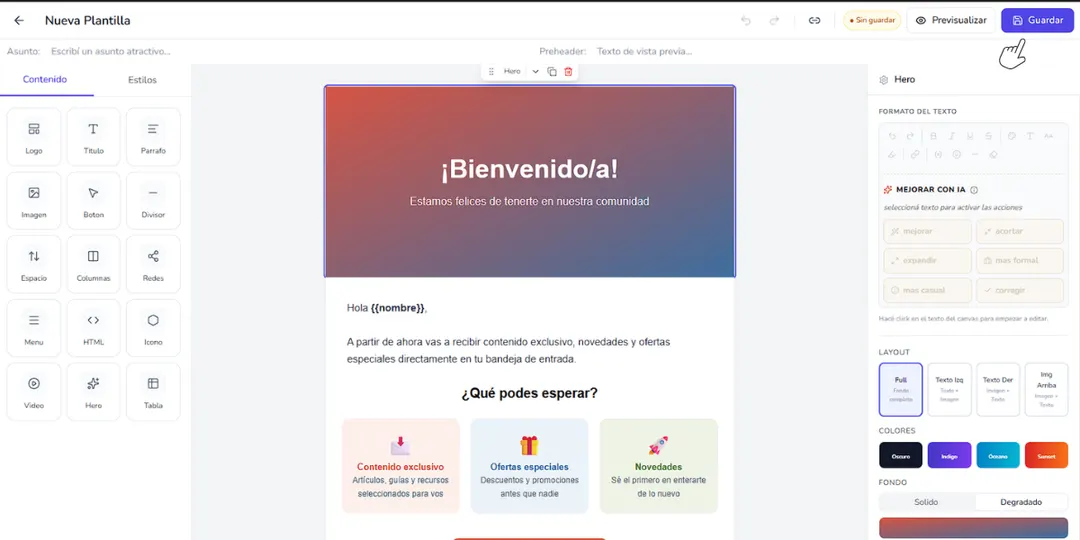Click the corregir AI button
This screenshot has width=1080, height=540.
coord(1020,291)
